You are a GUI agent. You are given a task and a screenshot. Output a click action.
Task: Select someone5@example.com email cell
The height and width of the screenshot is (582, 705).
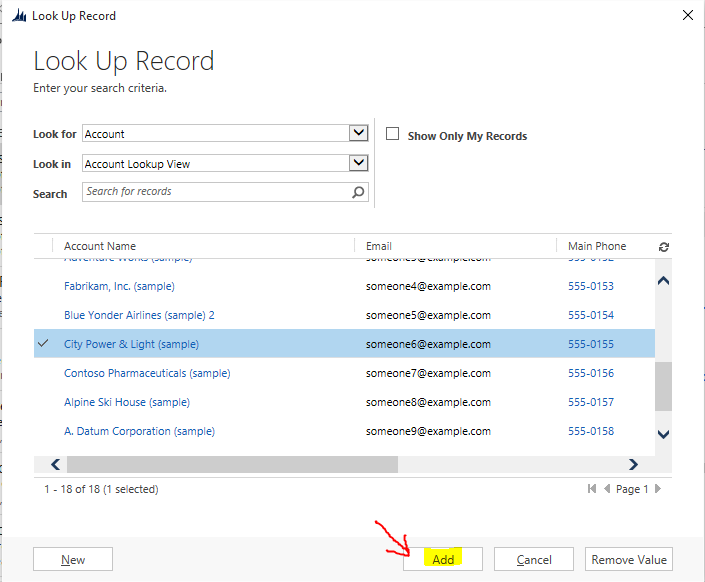pyautogui.click(x=428, y=315)
